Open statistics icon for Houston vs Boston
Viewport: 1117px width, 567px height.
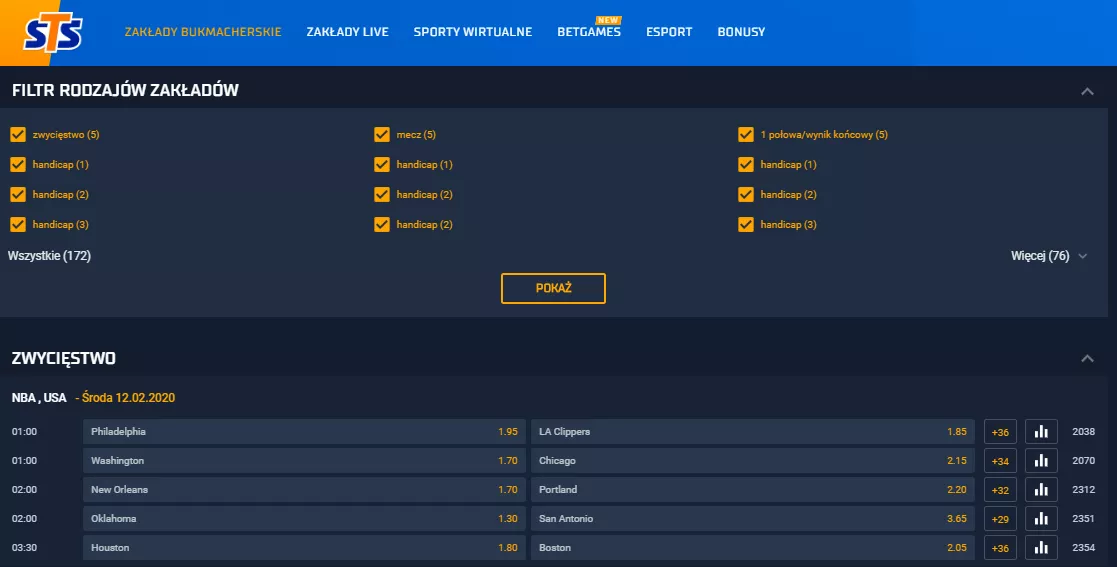(1041, 548)
